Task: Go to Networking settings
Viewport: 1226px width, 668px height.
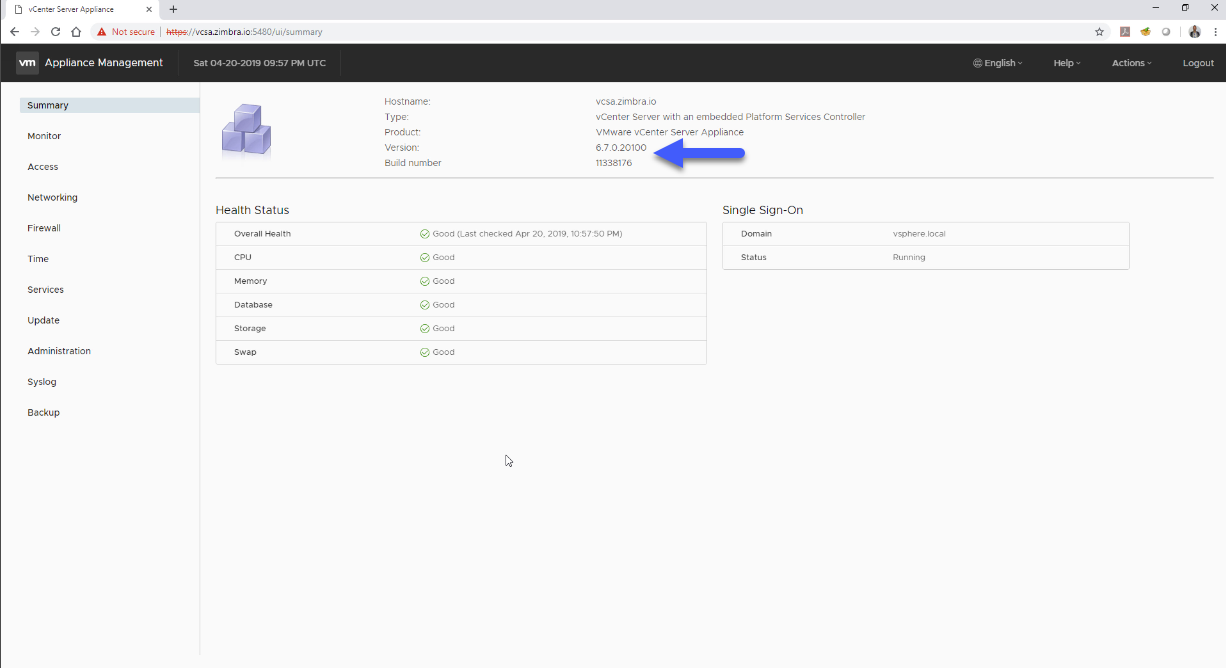Action: [x=52, y=198]
